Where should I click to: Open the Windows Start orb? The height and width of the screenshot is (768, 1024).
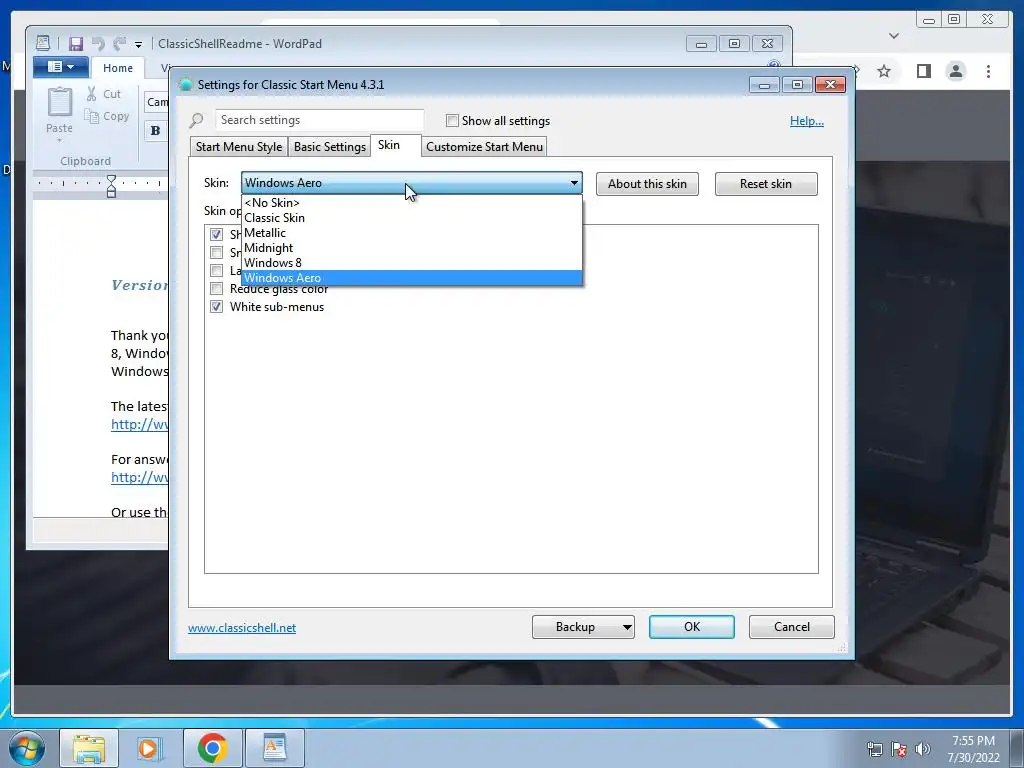(27, 748)
